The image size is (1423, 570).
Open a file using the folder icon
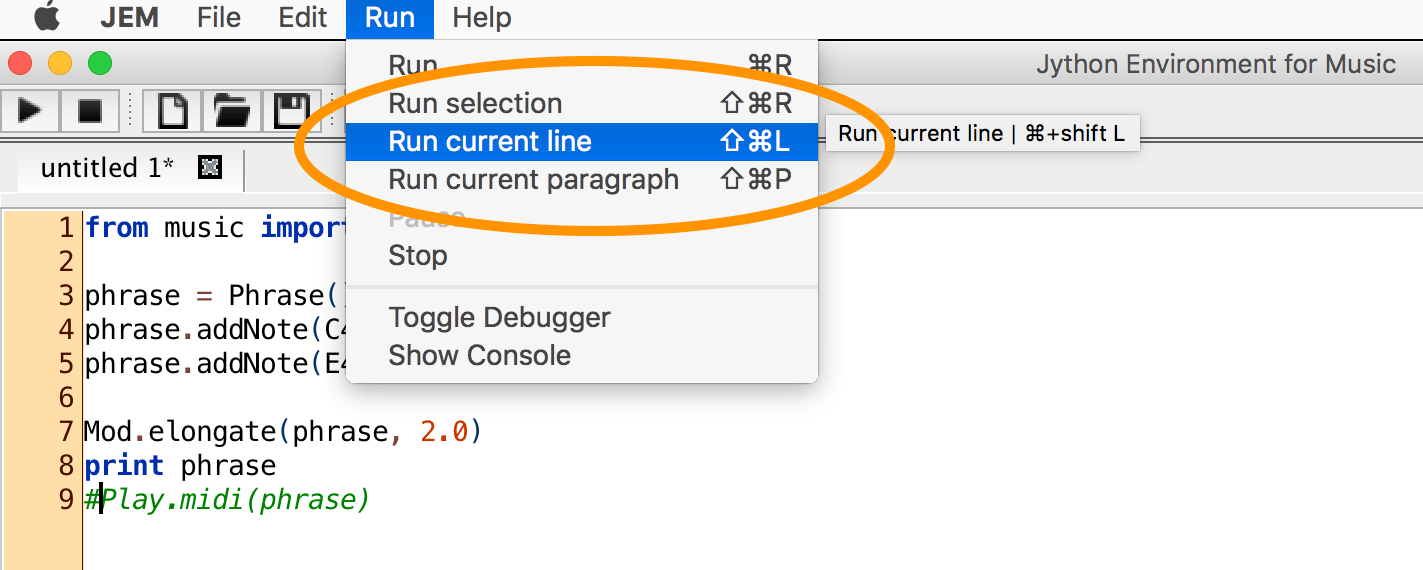point(232,110)
